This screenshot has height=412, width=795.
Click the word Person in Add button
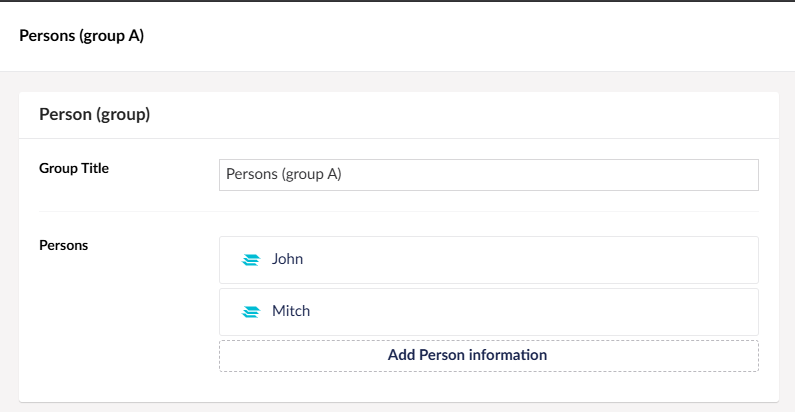[x=439, y=355]
